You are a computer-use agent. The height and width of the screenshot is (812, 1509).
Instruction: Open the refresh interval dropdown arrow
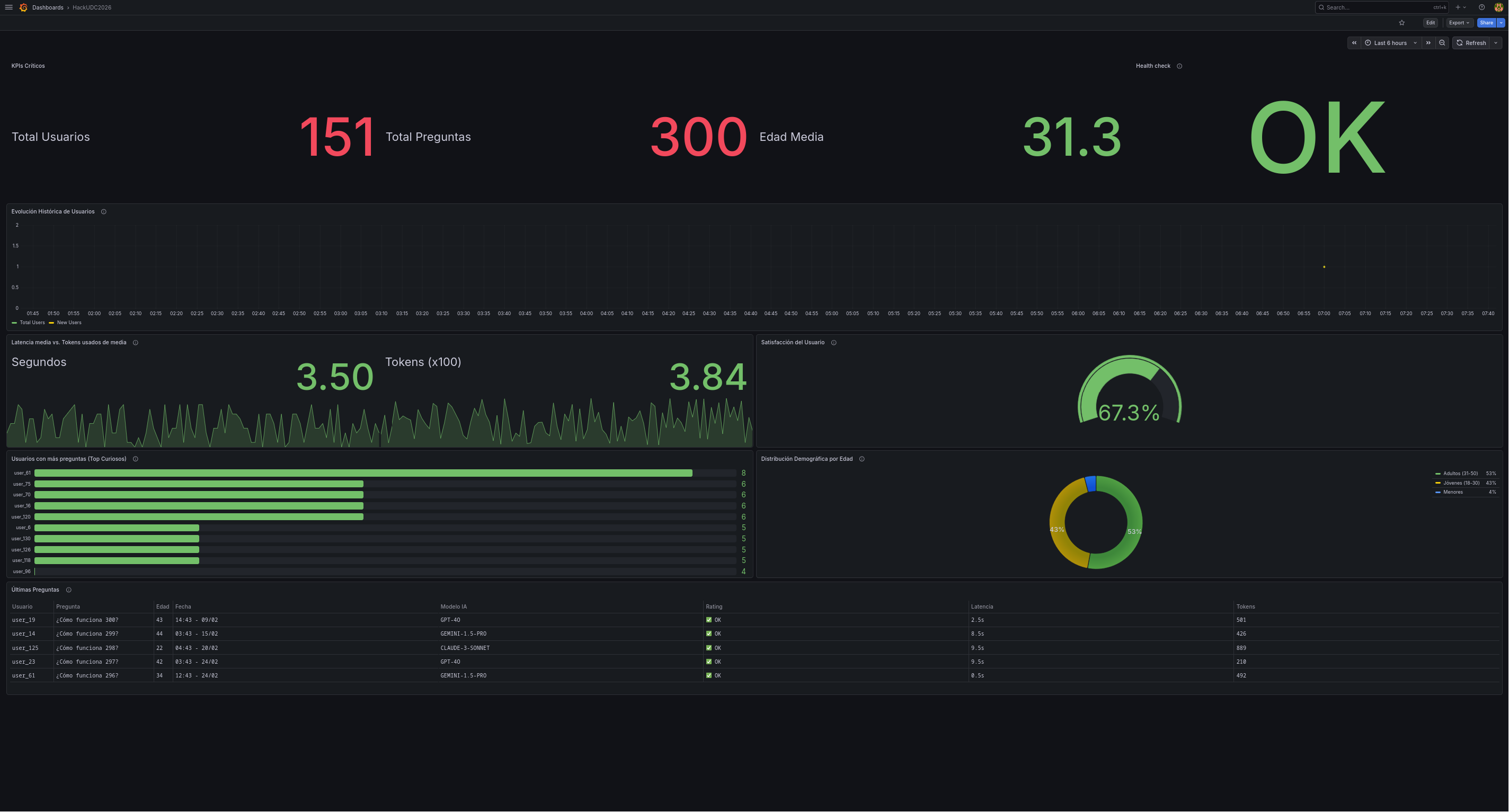(x=1496, y=43)
